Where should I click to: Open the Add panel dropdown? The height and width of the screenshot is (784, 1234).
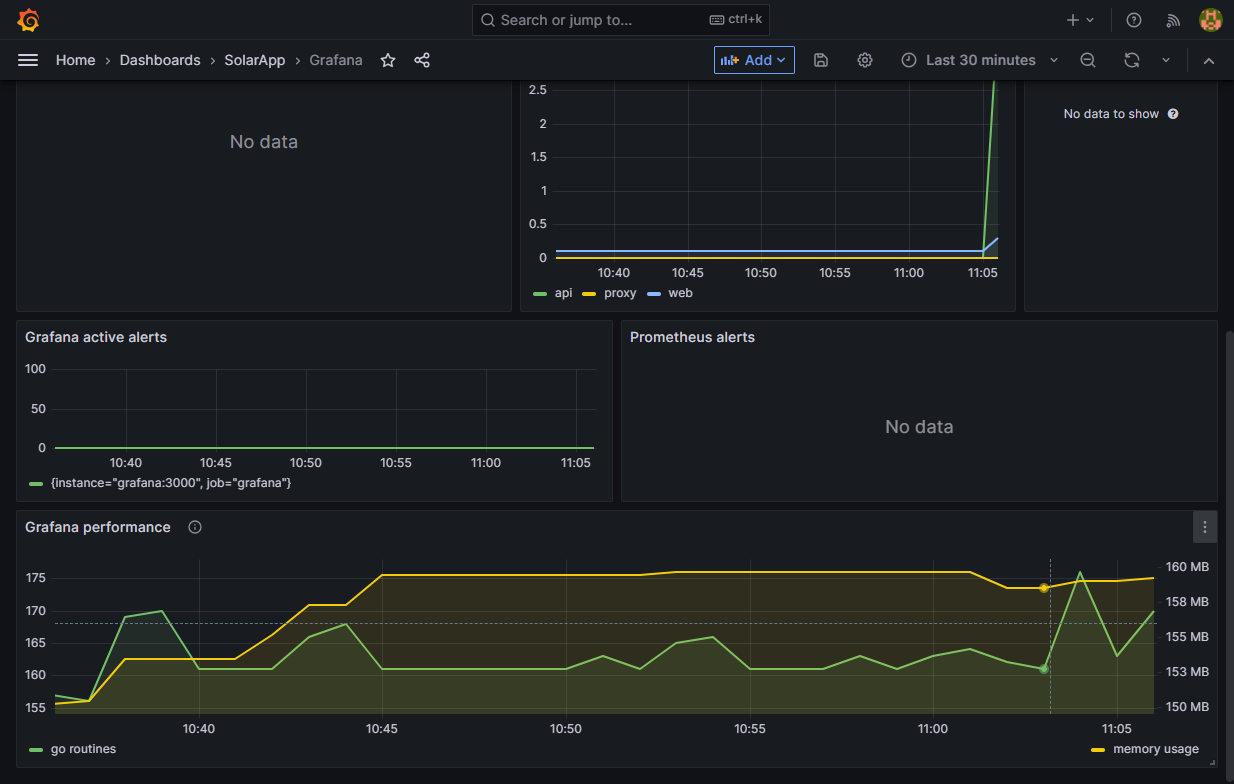[x=754, y=60]
